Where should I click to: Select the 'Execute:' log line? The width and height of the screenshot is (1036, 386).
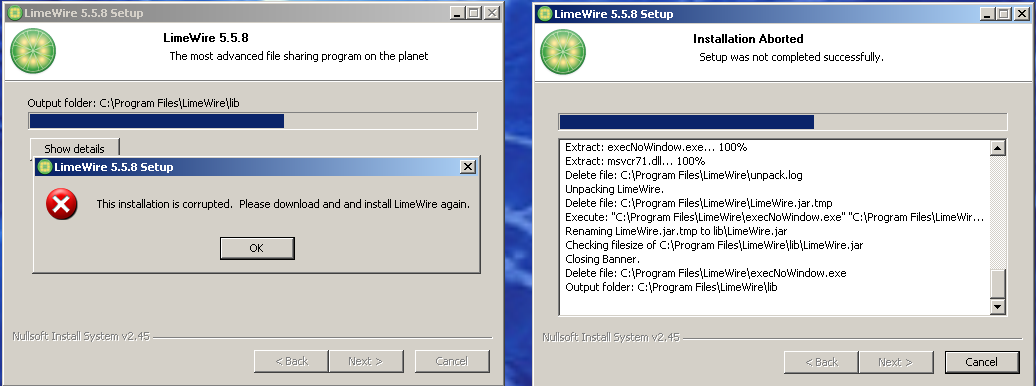(775, 217)
